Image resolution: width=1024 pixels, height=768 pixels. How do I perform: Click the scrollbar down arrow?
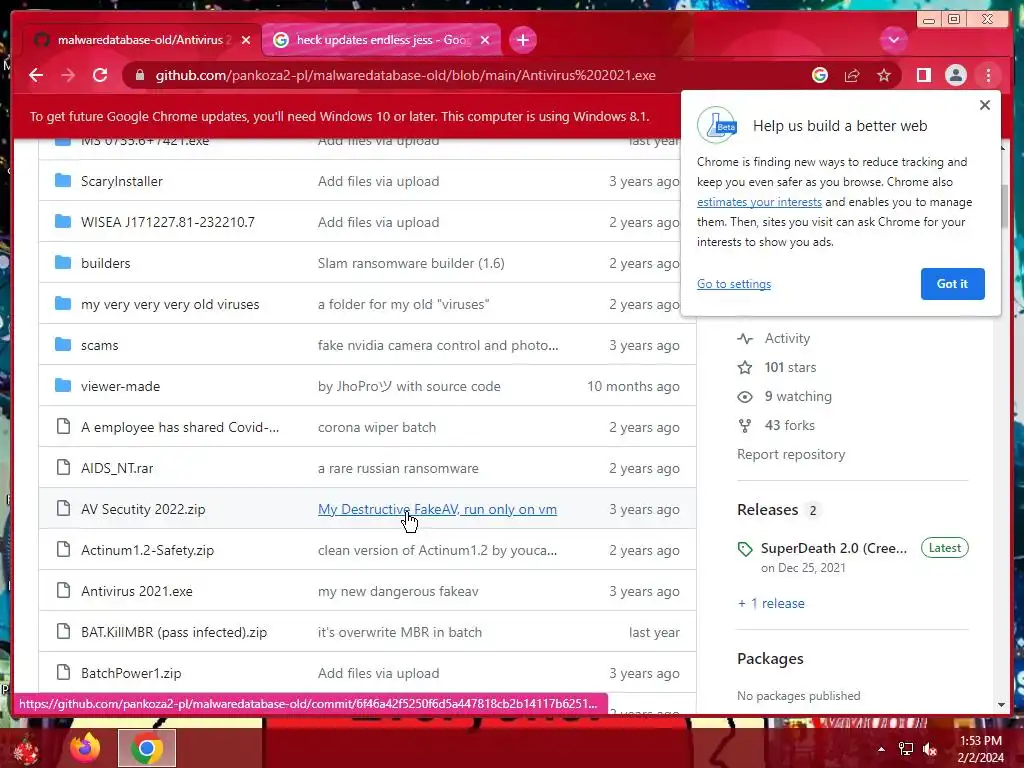click(x=1002, y=705)
